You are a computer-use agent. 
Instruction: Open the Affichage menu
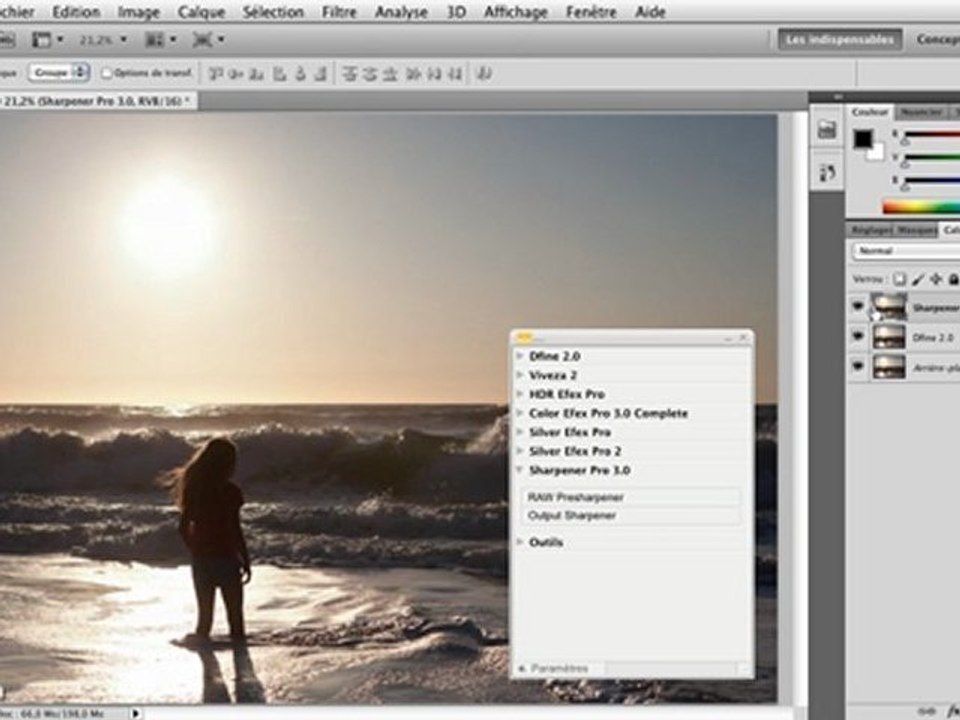516,12
